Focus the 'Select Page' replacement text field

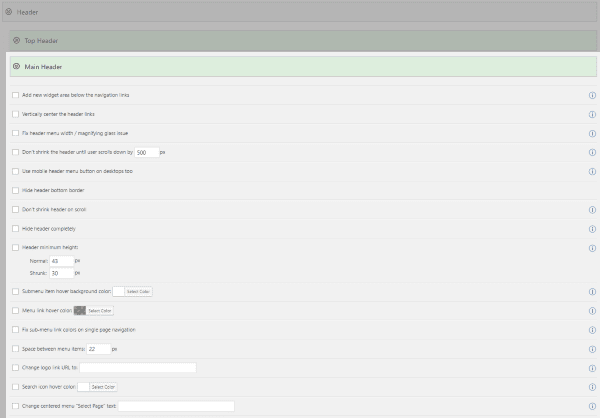pos(176,406)
